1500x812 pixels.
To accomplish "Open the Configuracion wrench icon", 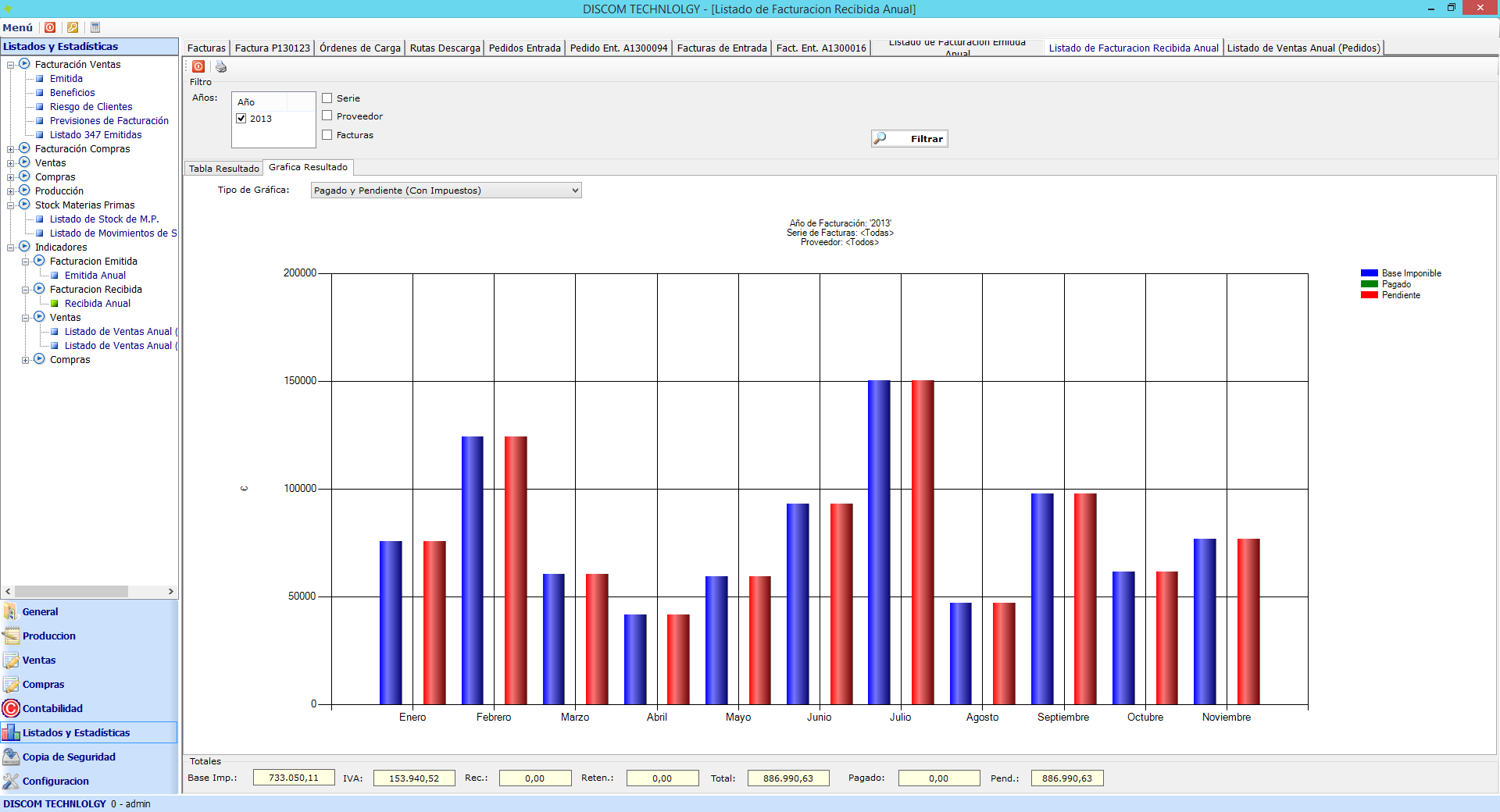I will tap(11, 781).
